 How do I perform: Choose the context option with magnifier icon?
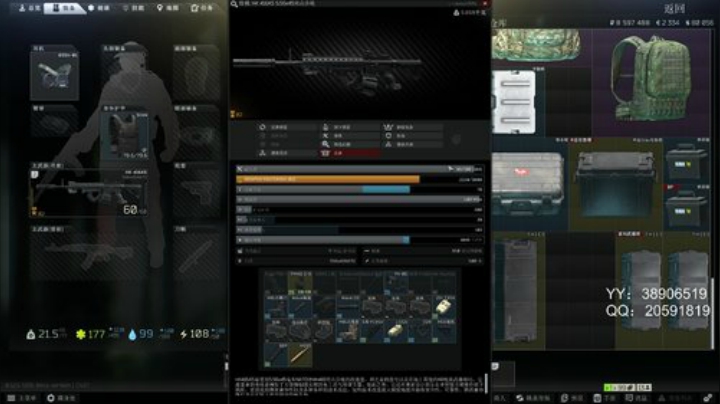[x=351, y=144]
